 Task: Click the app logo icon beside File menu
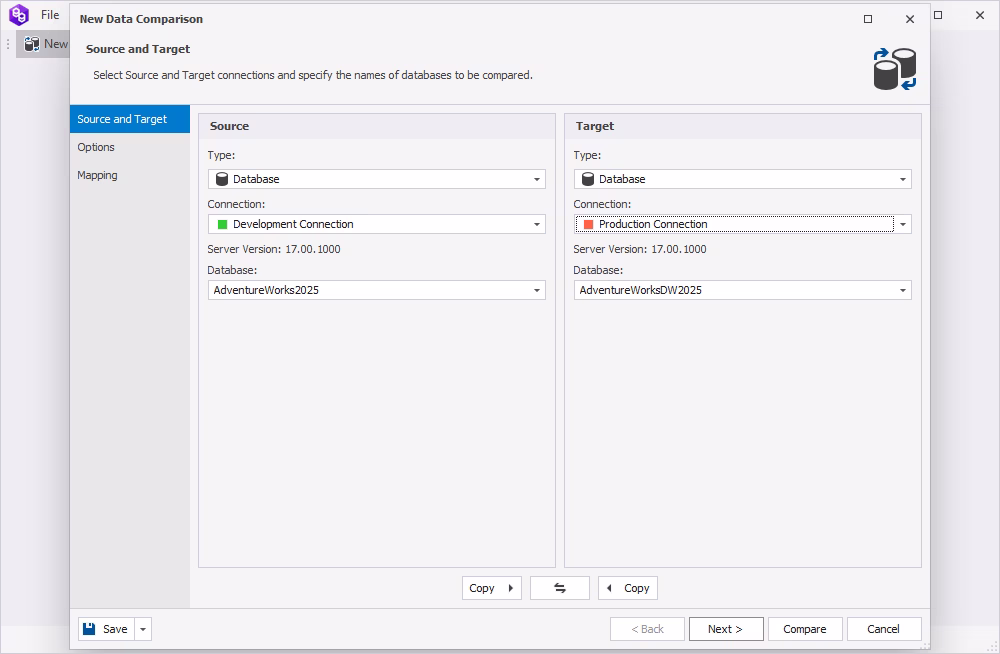[19, 14]
